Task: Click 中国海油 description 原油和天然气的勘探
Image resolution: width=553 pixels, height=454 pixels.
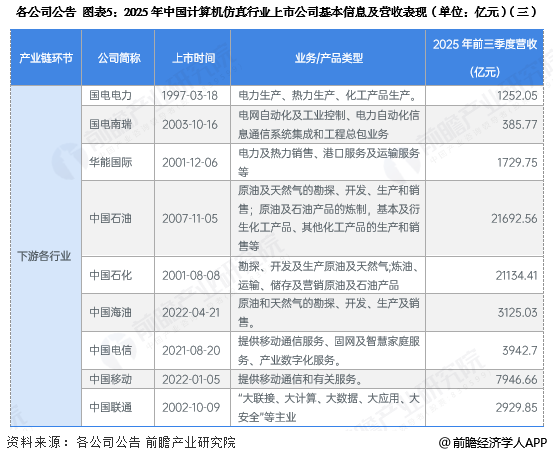Action: click(329, 313)
